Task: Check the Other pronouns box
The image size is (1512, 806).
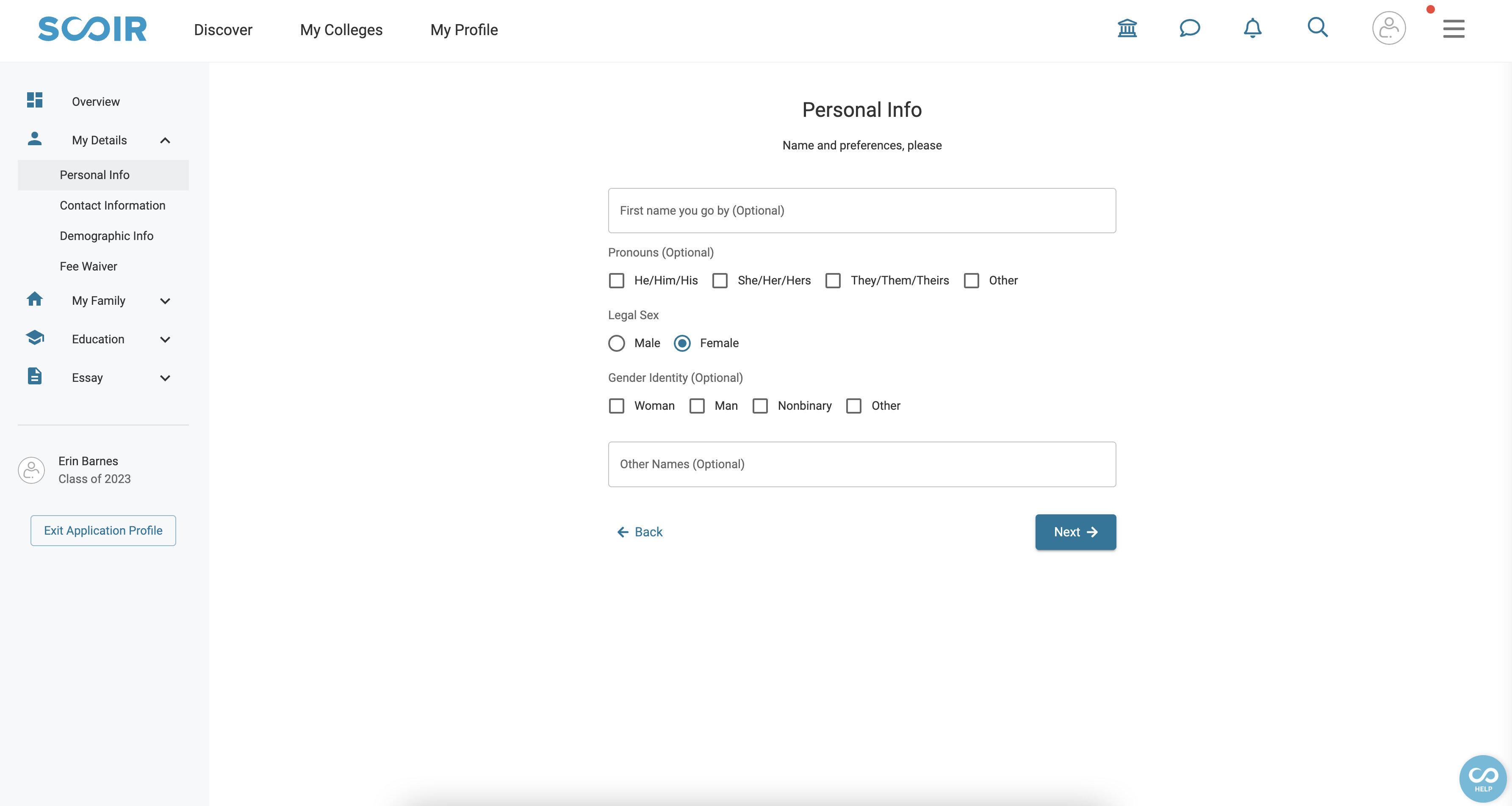Action: 972,280
